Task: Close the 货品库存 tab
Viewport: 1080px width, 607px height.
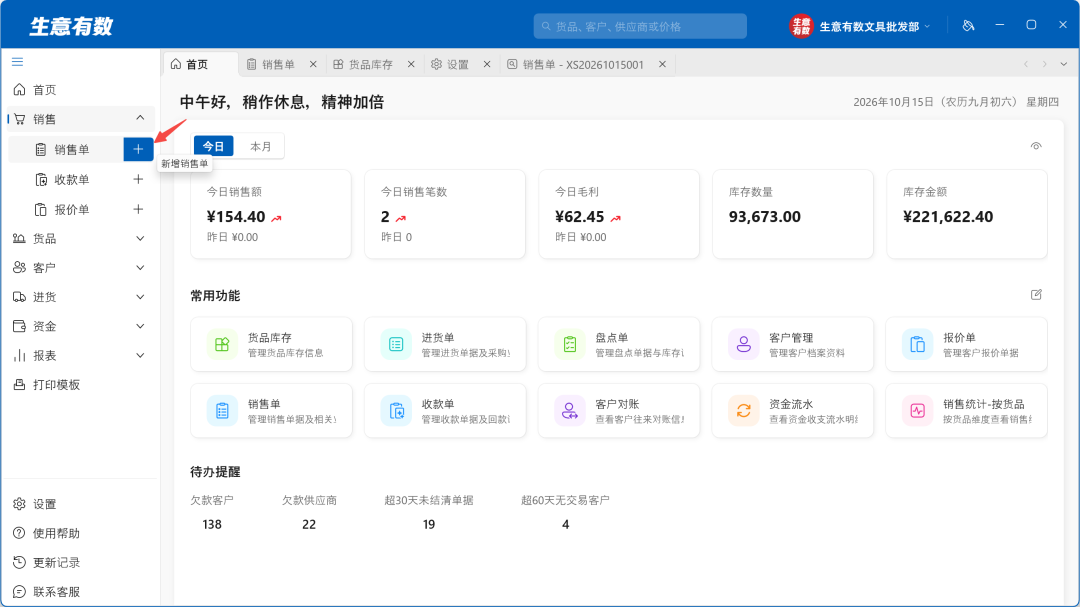Action: (411, 64)
